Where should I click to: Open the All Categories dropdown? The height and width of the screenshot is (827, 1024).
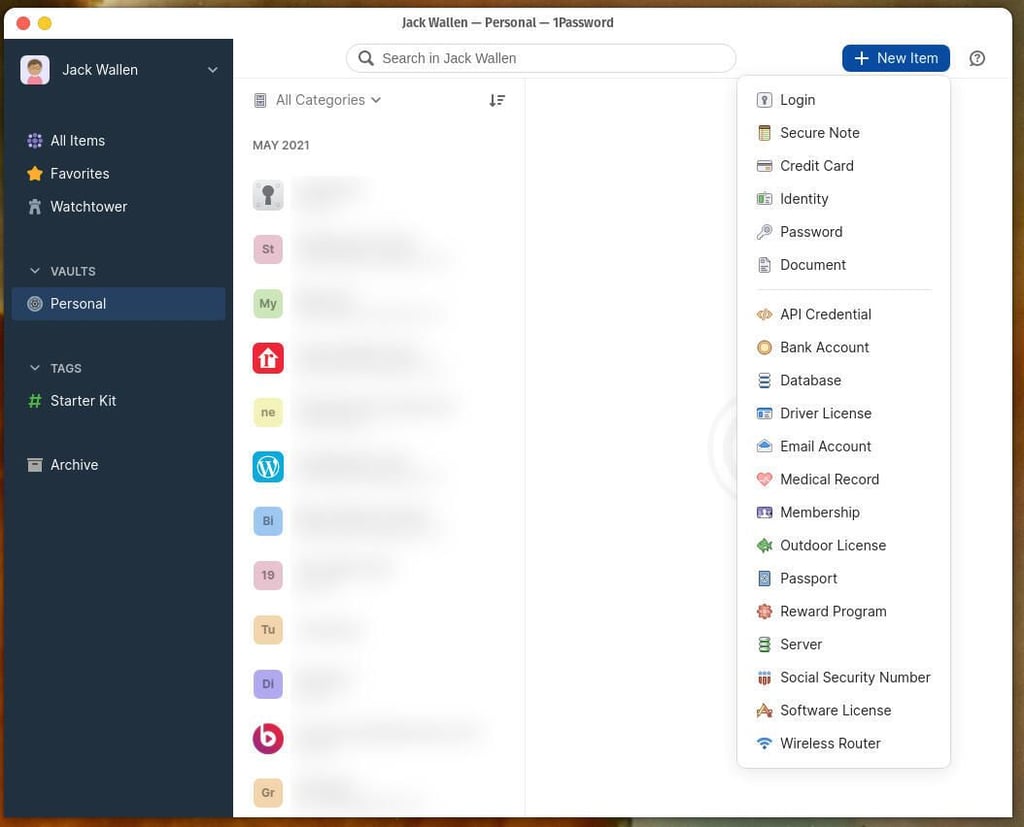point(318,100)
